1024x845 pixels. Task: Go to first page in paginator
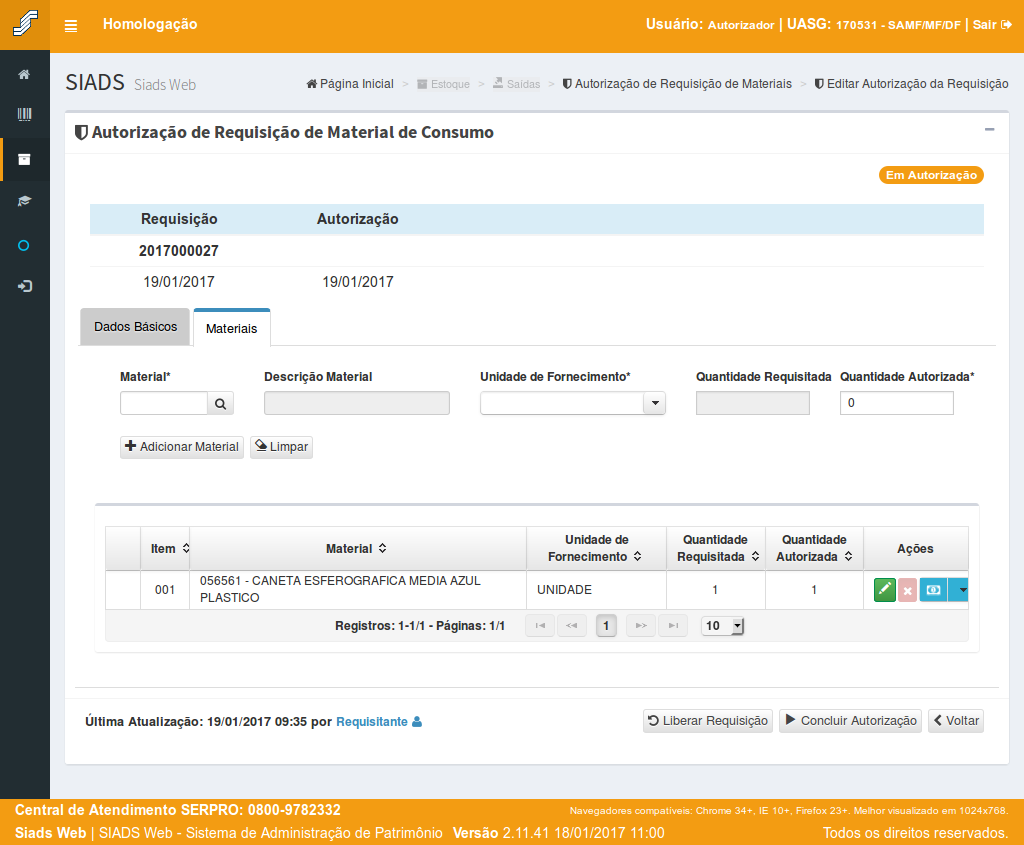point(540,626)
